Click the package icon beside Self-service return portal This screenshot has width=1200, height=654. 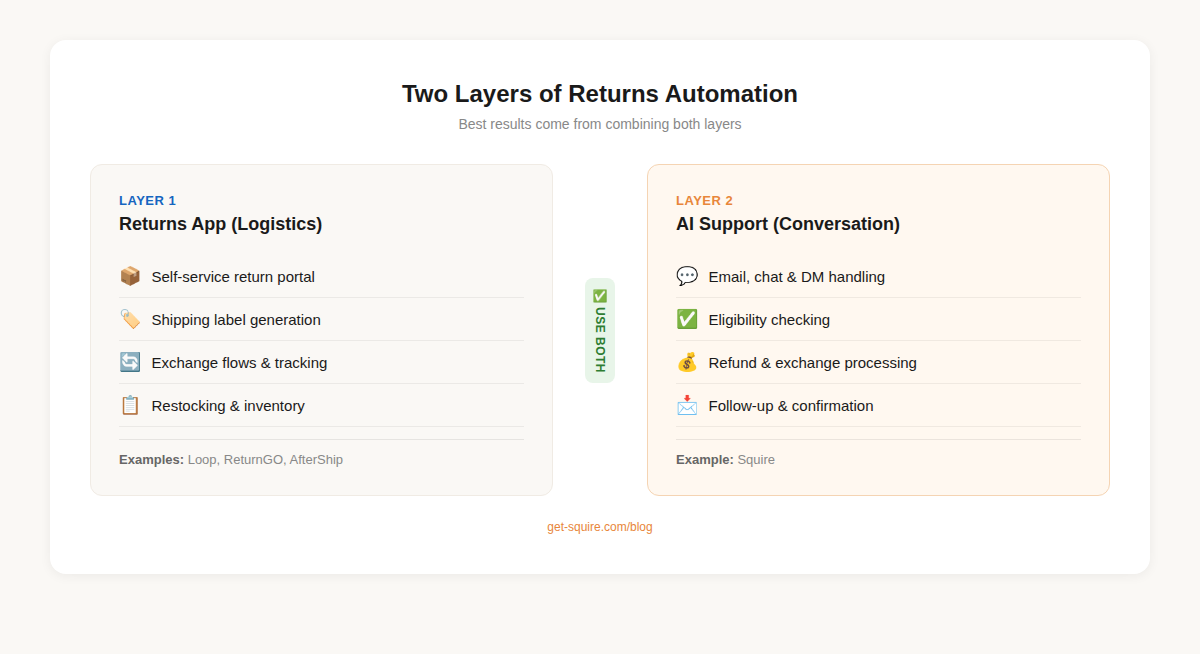click(130, 276)
